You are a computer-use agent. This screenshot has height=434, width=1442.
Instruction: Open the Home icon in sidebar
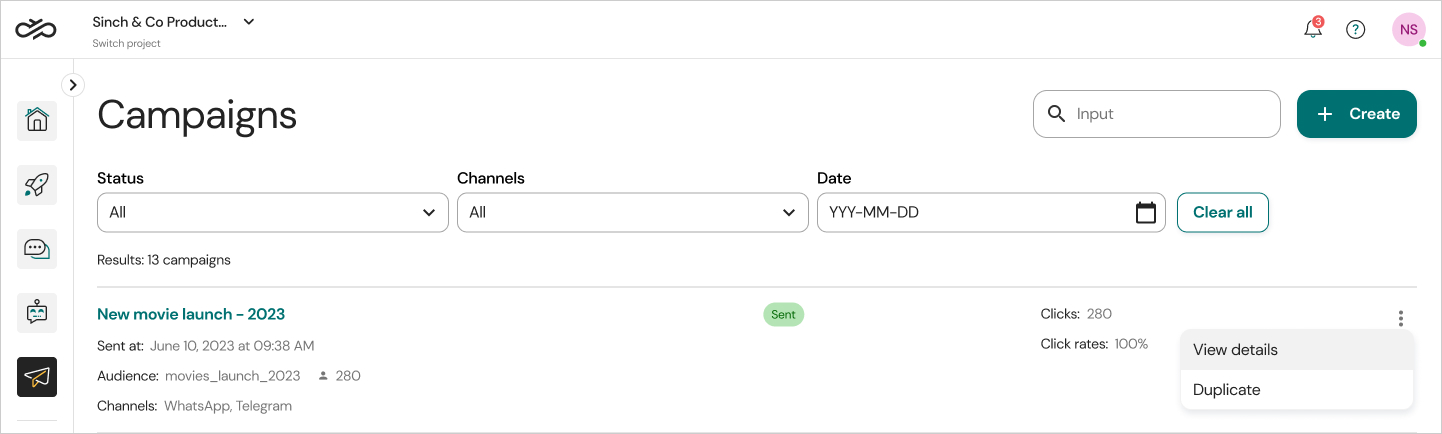click(x=37, y=120)
